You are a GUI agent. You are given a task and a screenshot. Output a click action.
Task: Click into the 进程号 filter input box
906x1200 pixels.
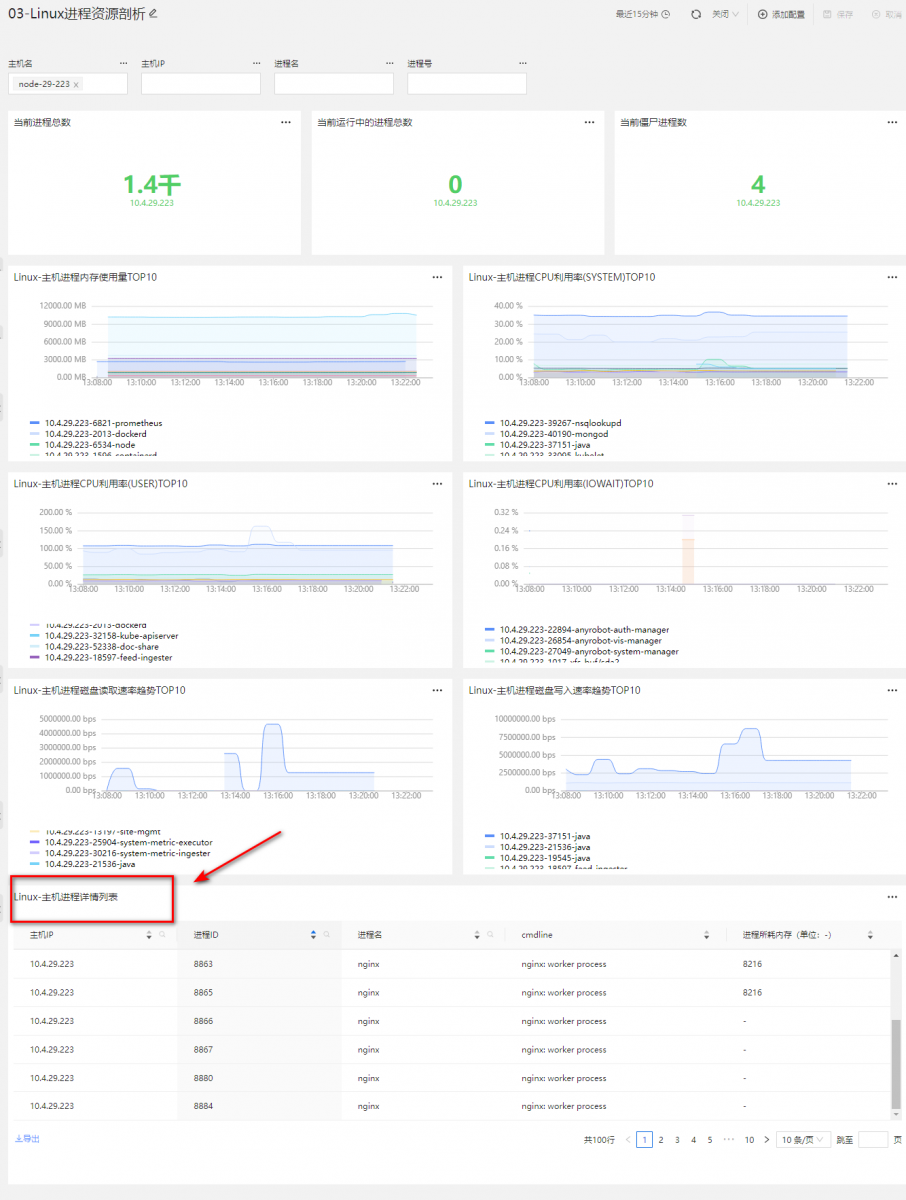467,84
